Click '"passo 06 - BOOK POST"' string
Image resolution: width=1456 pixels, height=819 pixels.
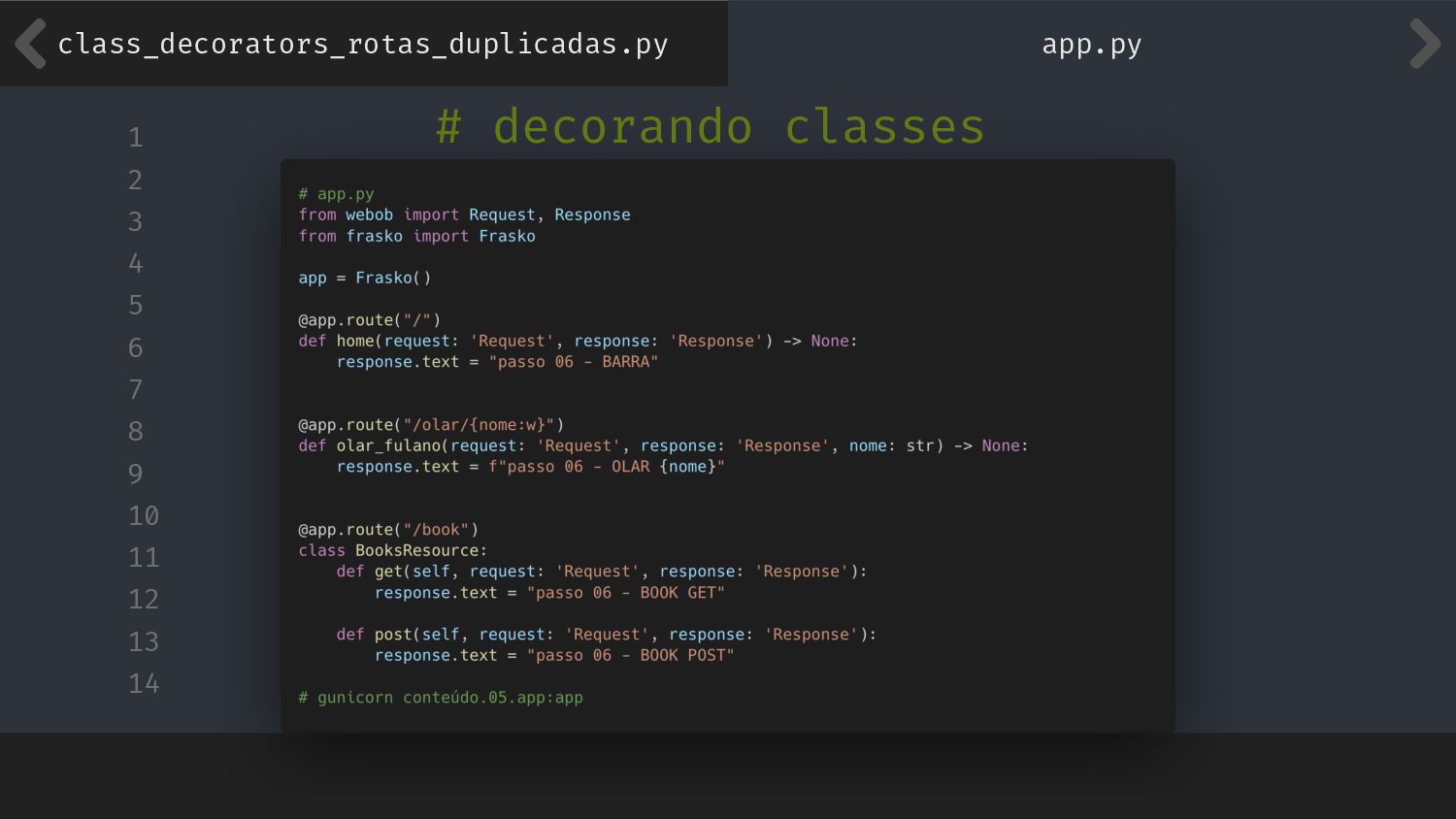point(631,656)
